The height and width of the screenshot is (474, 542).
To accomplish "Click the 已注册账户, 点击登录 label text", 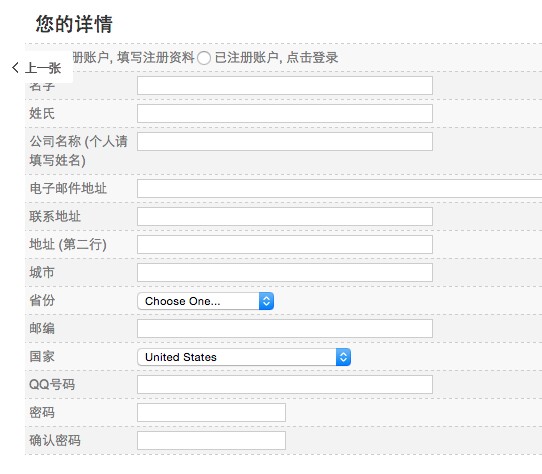I will tap(276, 58).
